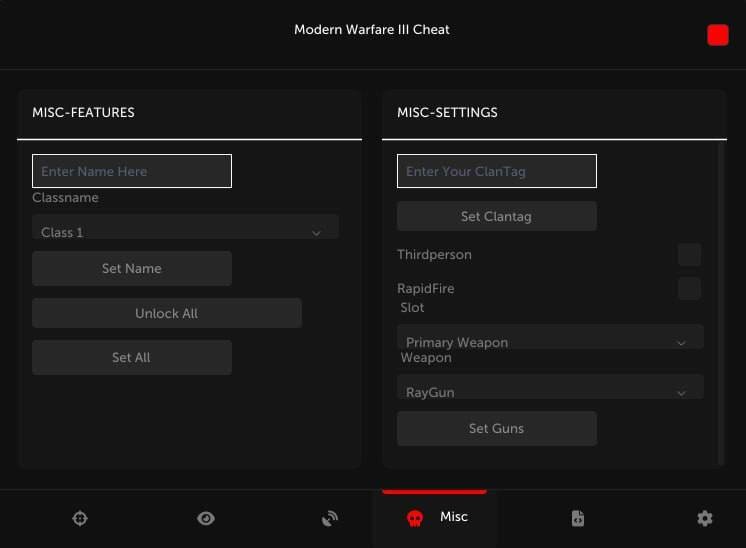Focus the Enter Name Here field
The image size is (746, 548).
point(132,171)
